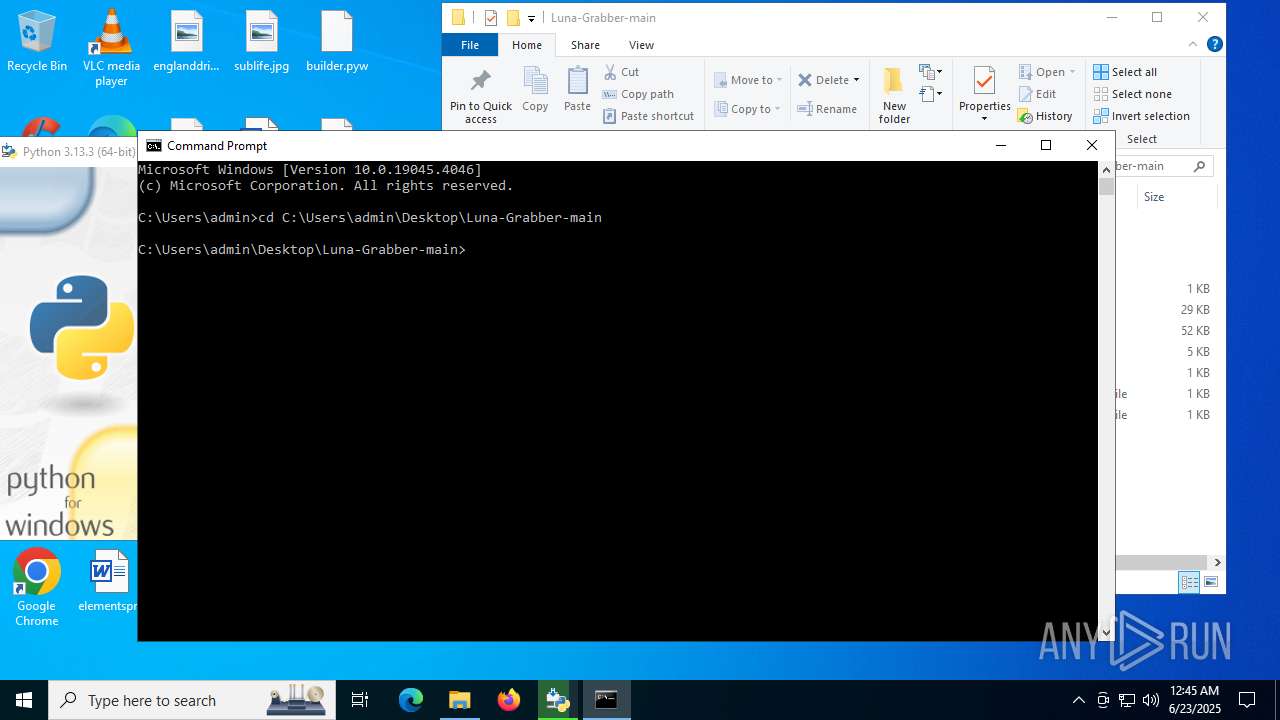
Task: Open notification center icon
Action: (1247, 700)
